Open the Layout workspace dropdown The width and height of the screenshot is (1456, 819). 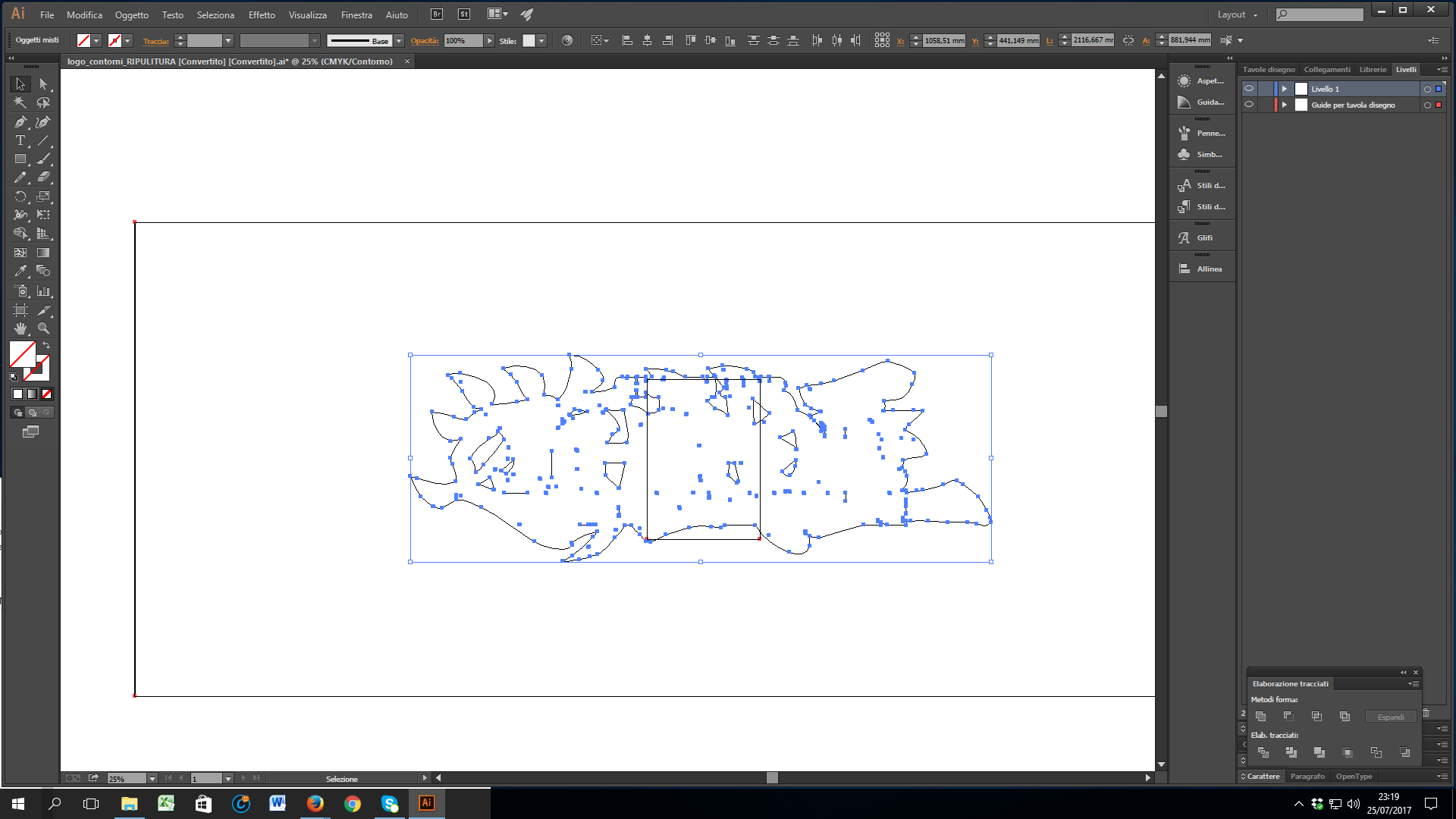coord(1237,14)
